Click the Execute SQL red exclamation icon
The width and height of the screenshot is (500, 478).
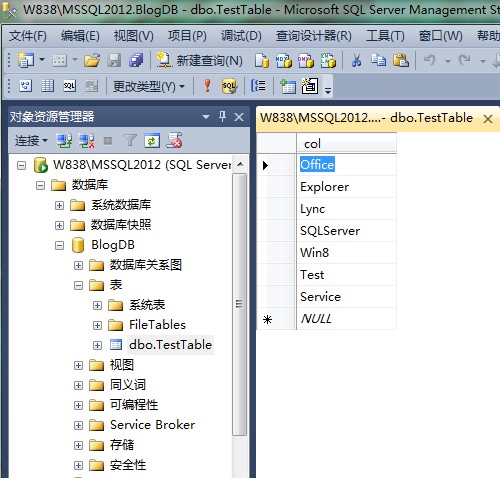tap(207, 86)
